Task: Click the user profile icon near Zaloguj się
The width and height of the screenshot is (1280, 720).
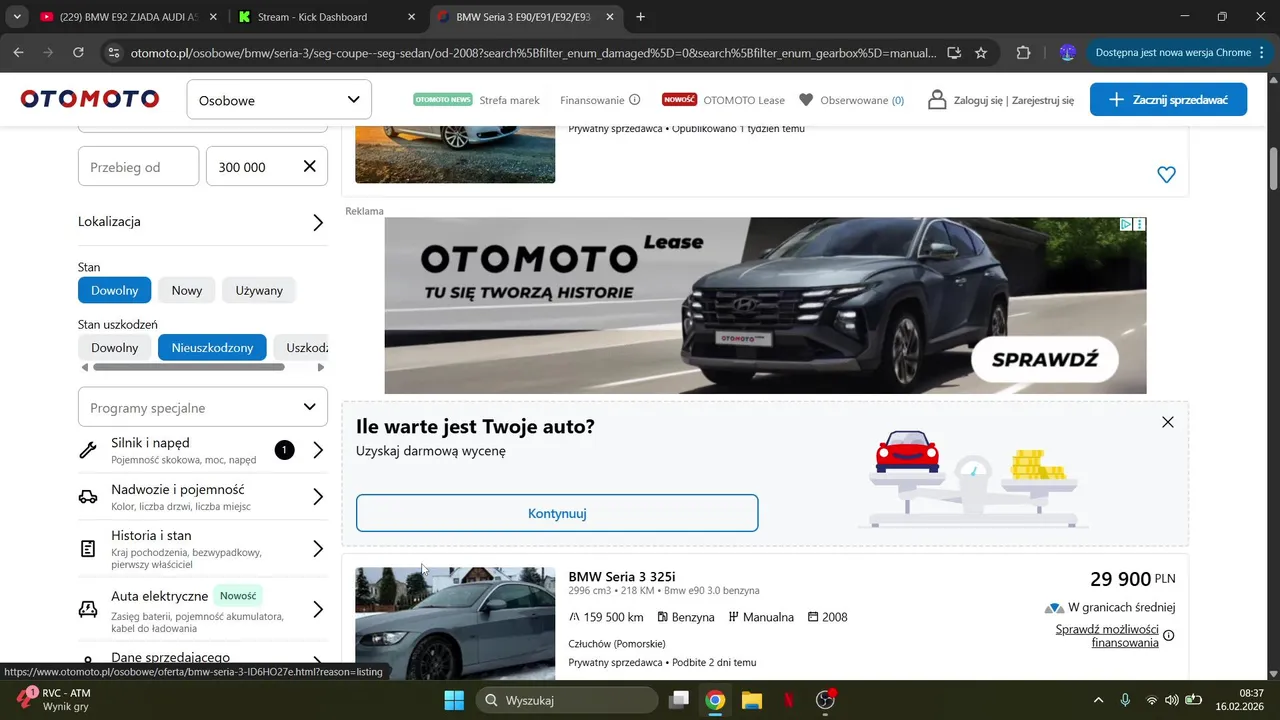Action: [937, 100]
